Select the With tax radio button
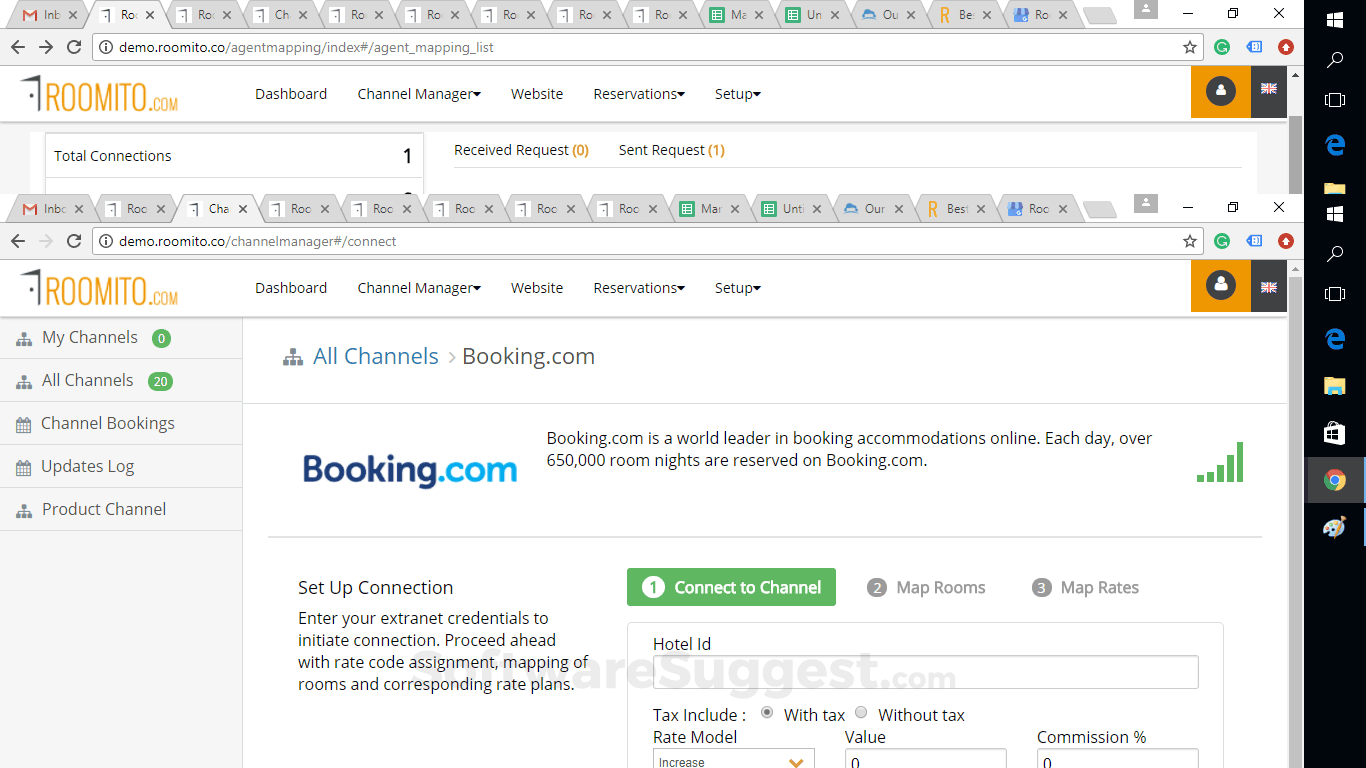 tap(767, 712)
